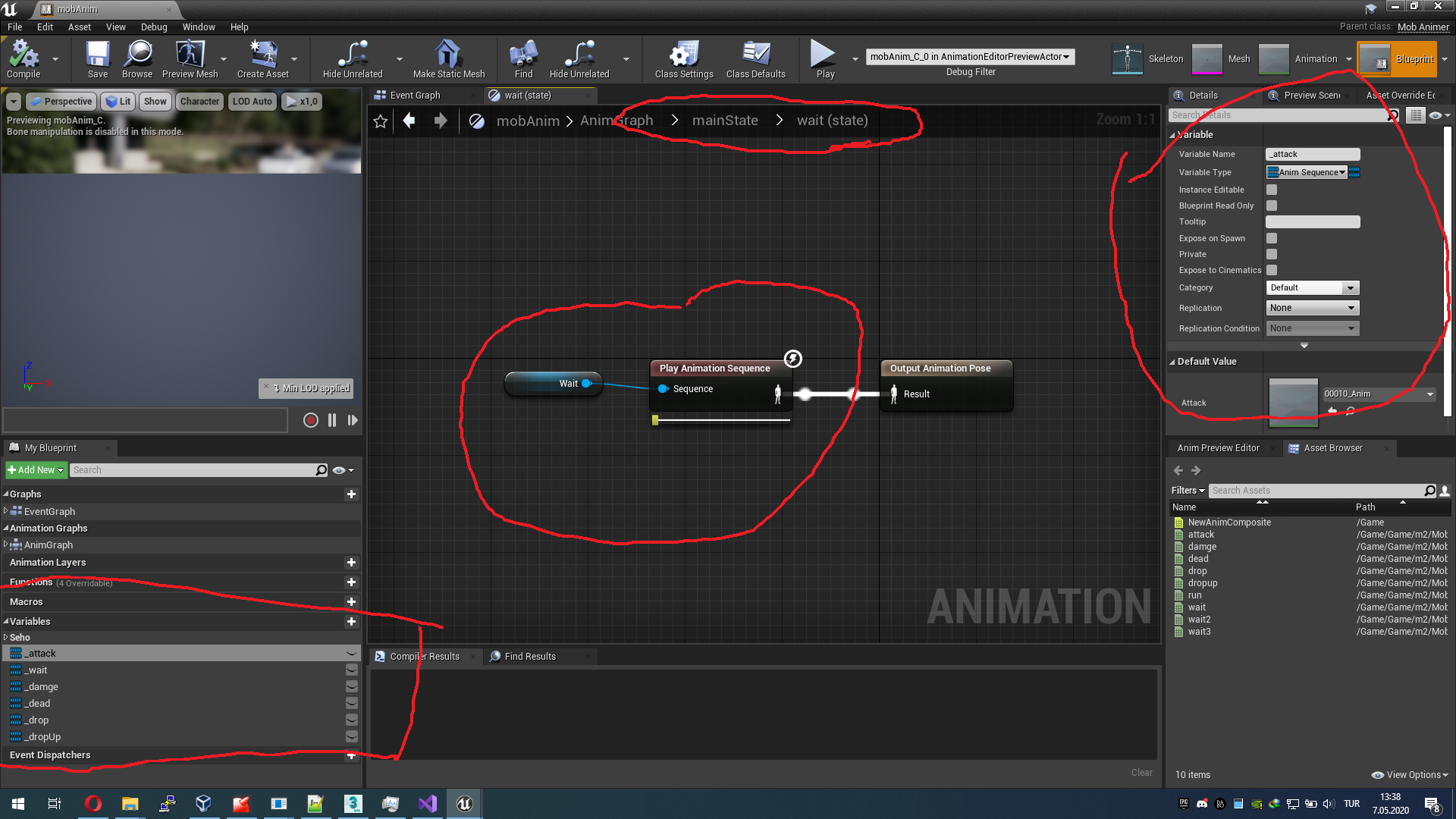Screen dimensions: 1456x819
Task: Save the mobAnim asset
Action: click(x=98, y=59)
